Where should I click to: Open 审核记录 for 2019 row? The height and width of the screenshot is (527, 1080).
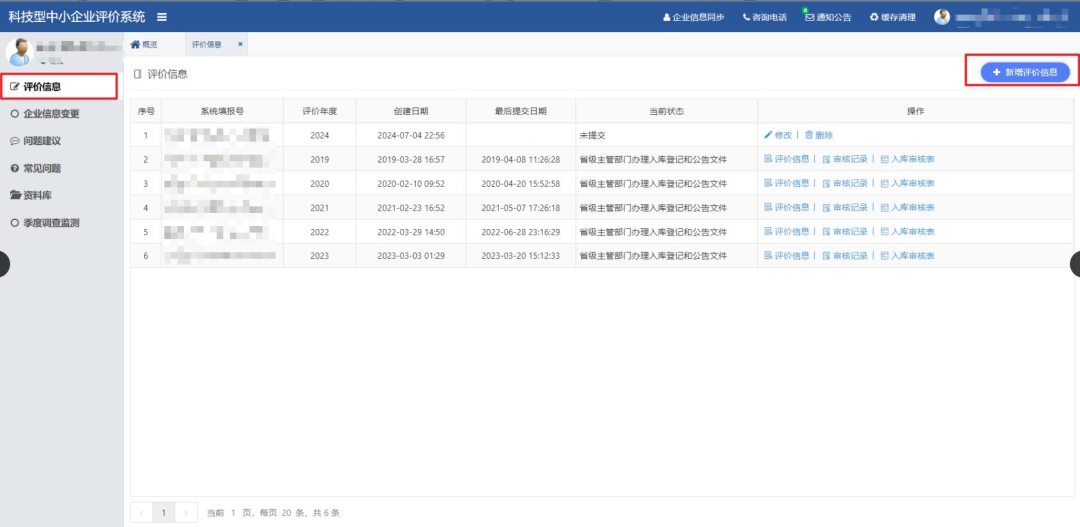tap(845, 159)
